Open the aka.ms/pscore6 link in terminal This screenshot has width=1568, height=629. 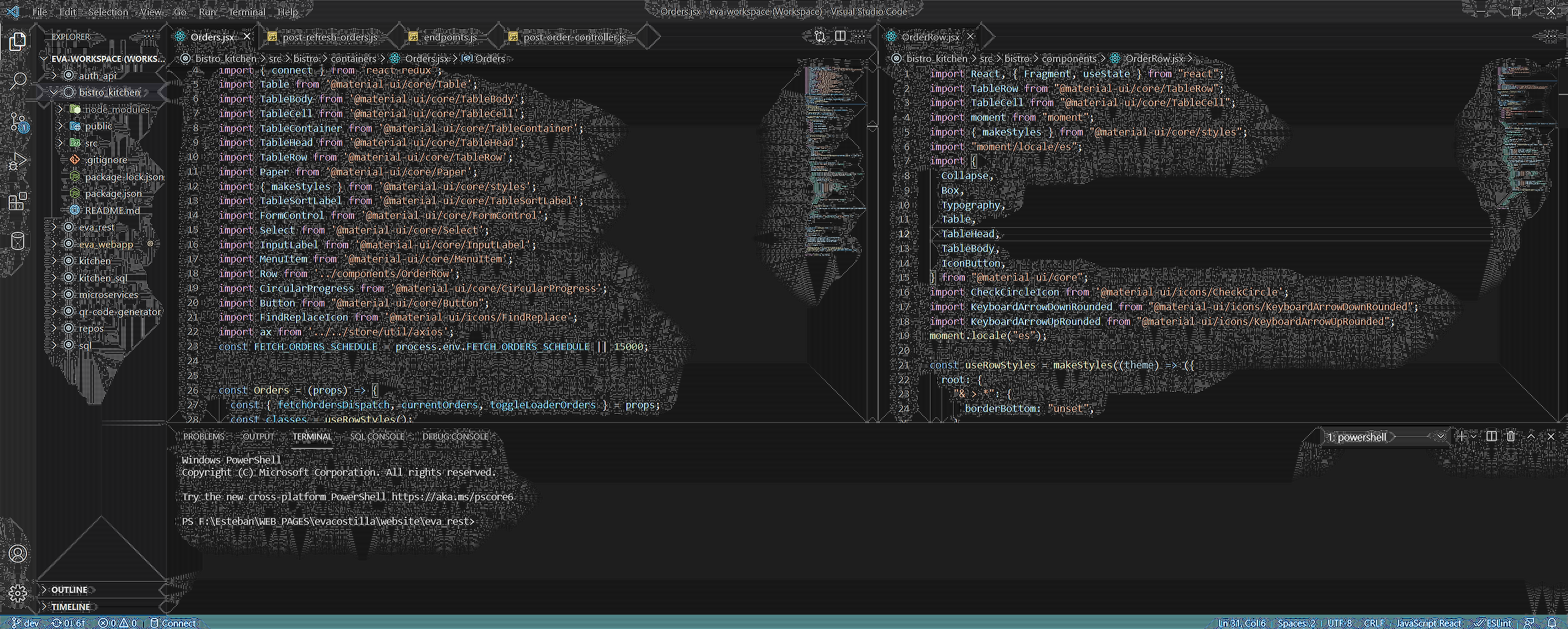tap(452, 497)
